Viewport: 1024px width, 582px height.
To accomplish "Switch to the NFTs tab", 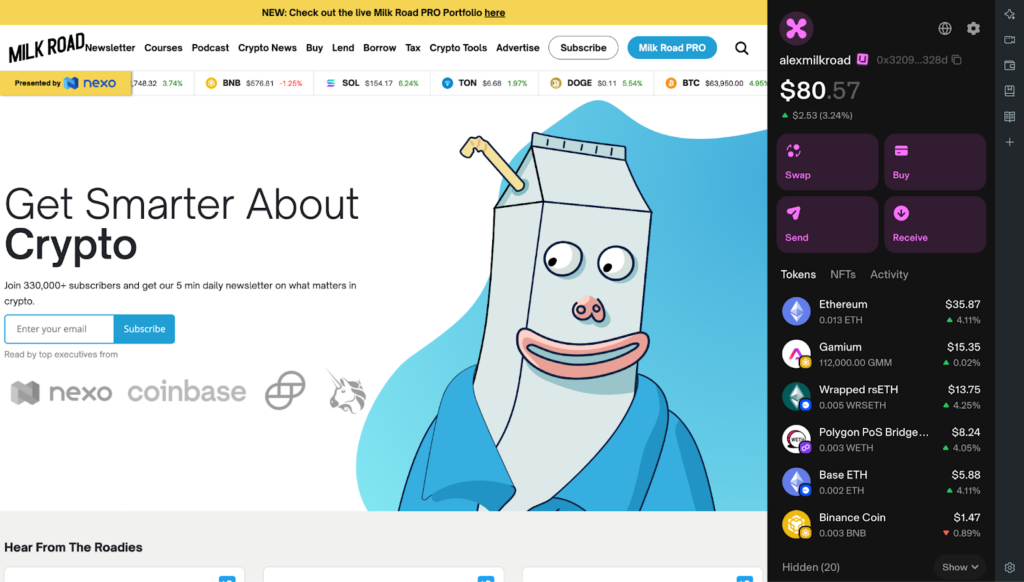I will click(843, 274).
